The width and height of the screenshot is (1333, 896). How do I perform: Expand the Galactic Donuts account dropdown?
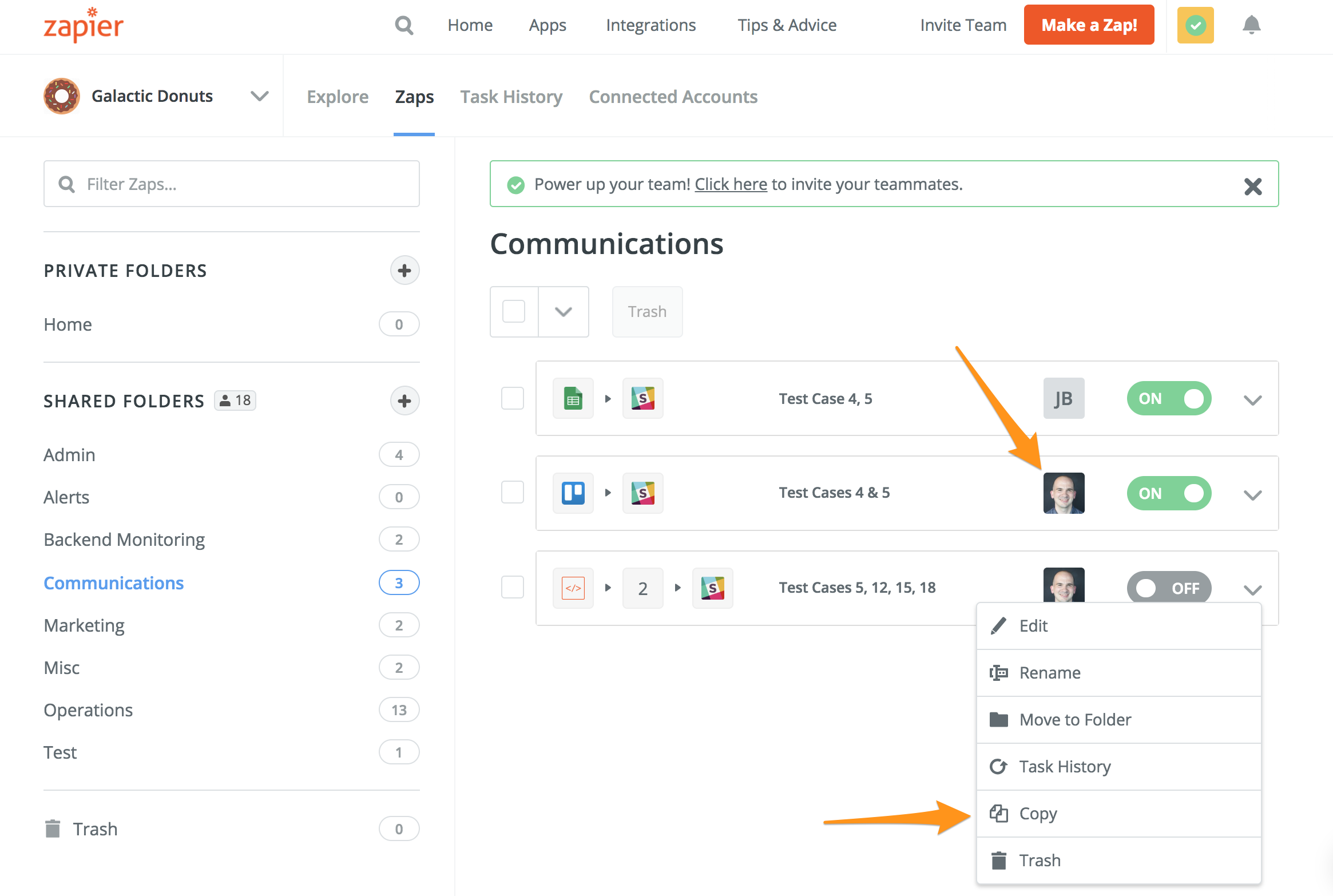259,96
